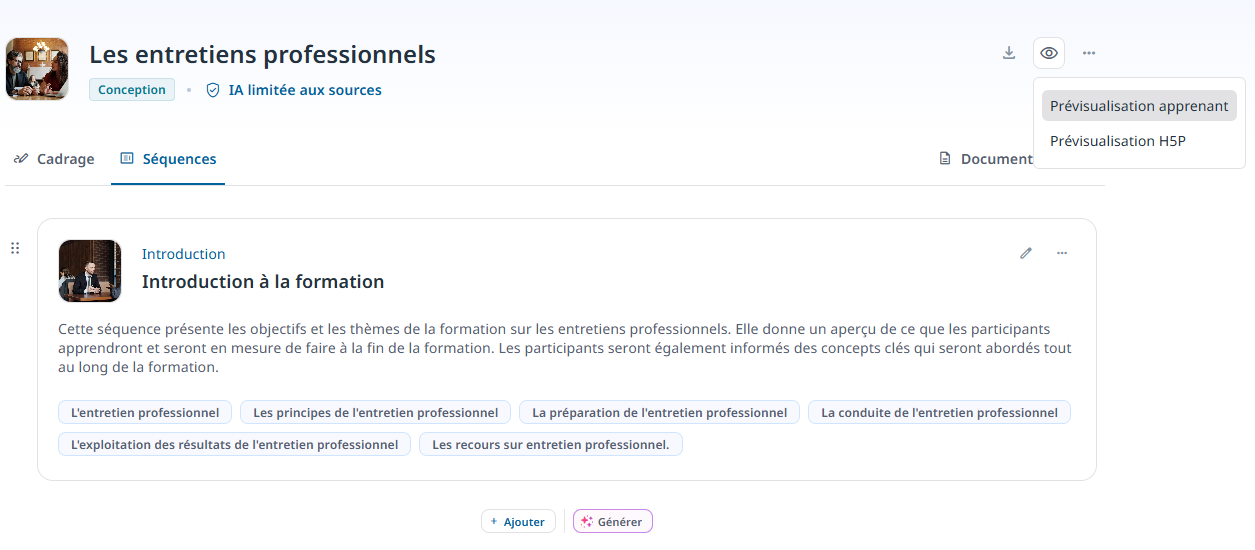
Task: Click the download icon in header
Action: pos(1009,53)
